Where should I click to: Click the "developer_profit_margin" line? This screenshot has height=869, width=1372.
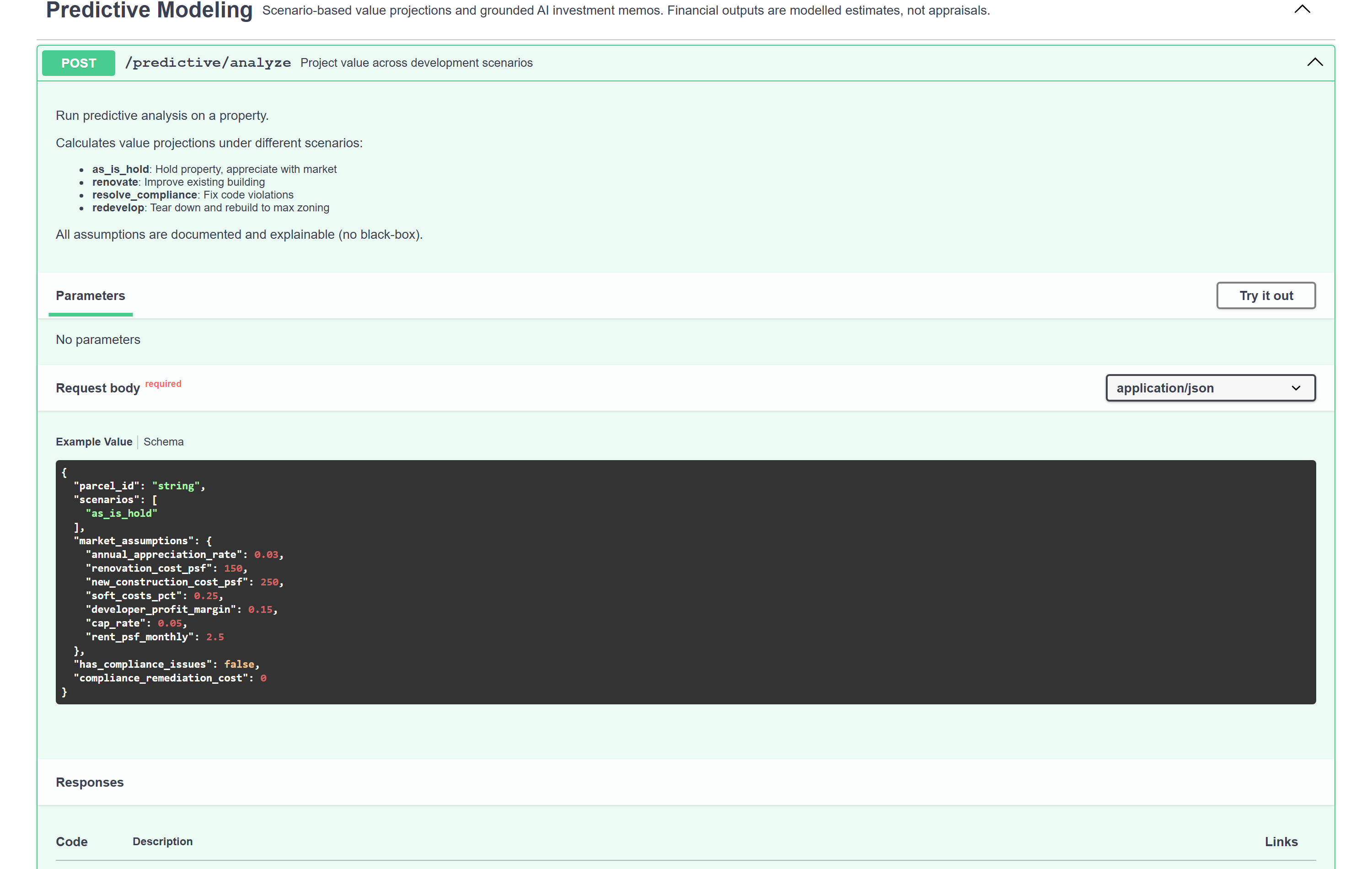tap(181, 609)
